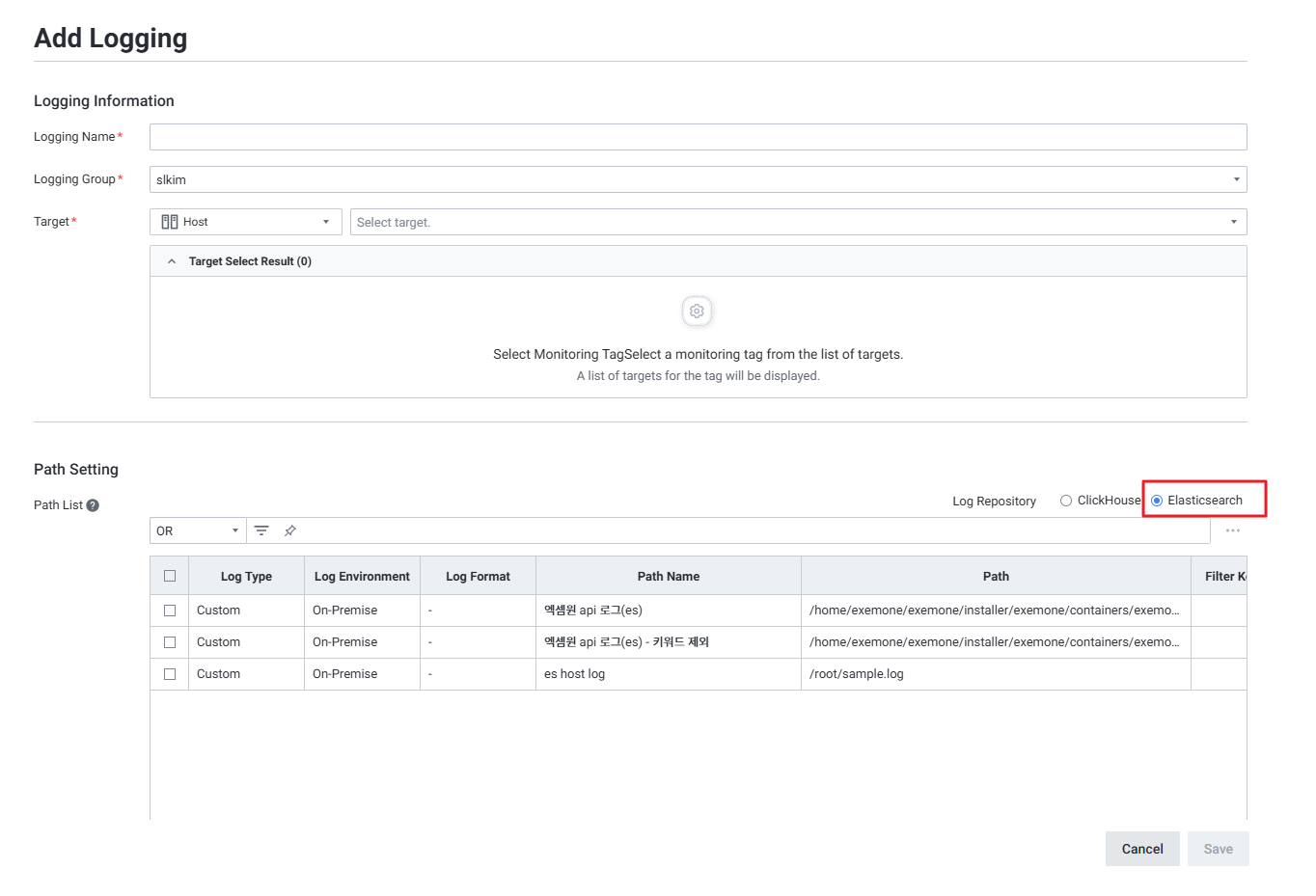Check the header select-all checkbox

(170, 576)
